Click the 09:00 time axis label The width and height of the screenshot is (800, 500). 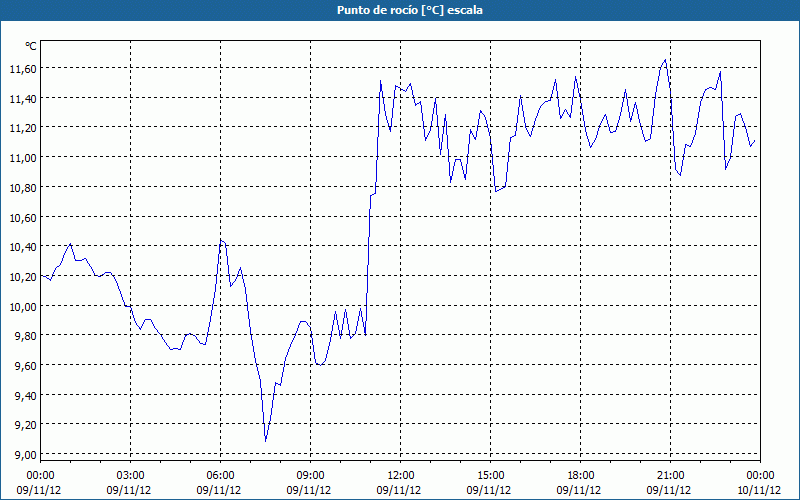tap(311, 476)
